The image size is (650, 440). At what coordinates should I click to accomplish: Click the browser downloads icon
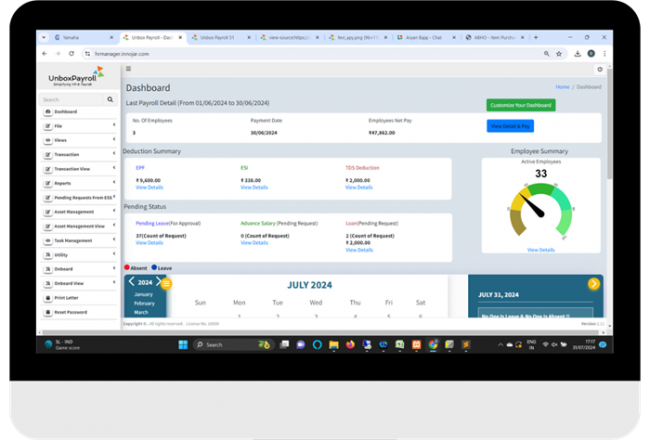tap(577, 53)
